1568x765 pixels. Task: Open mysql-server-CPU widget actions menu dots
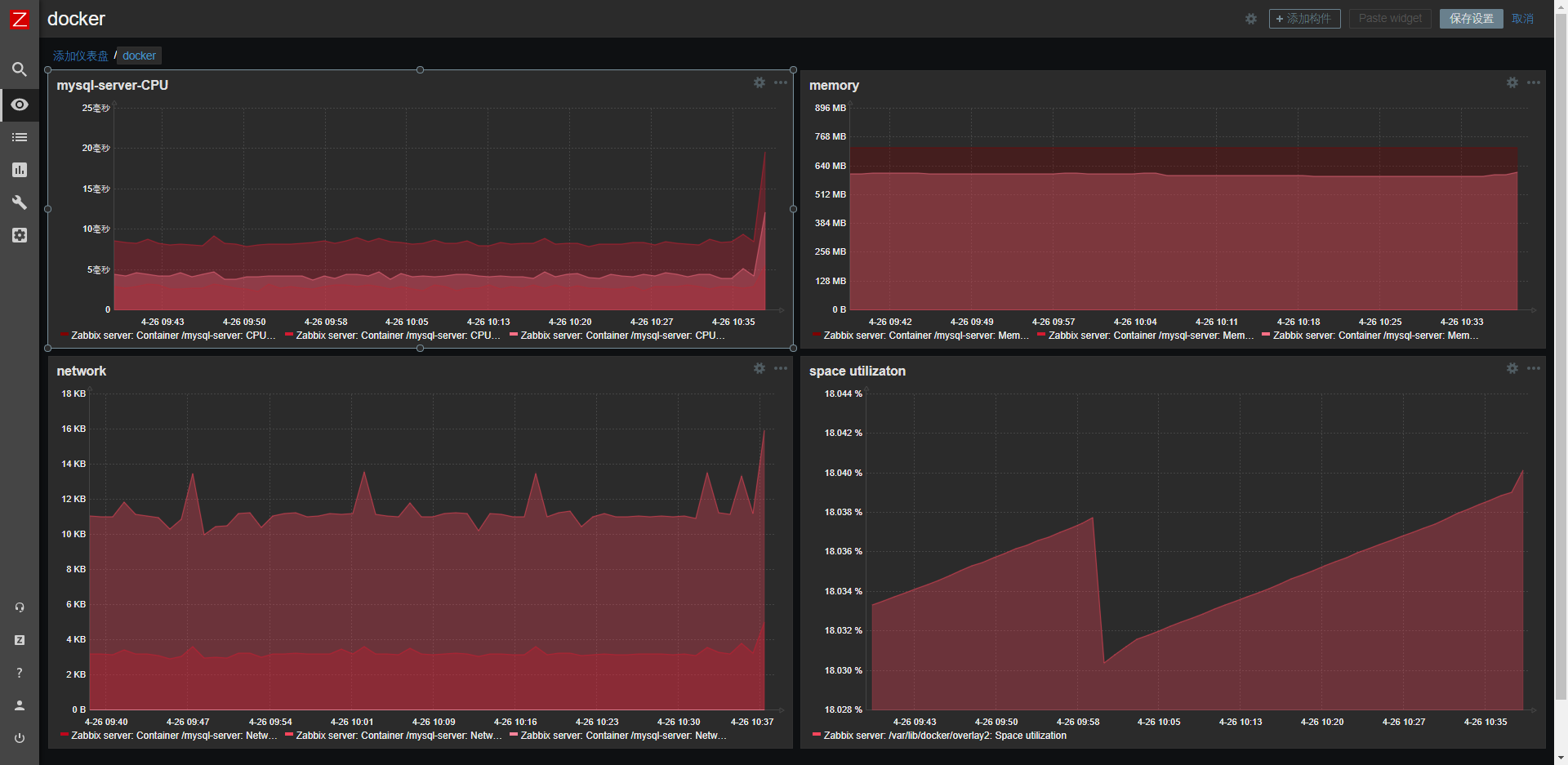[x=781, y=82]
